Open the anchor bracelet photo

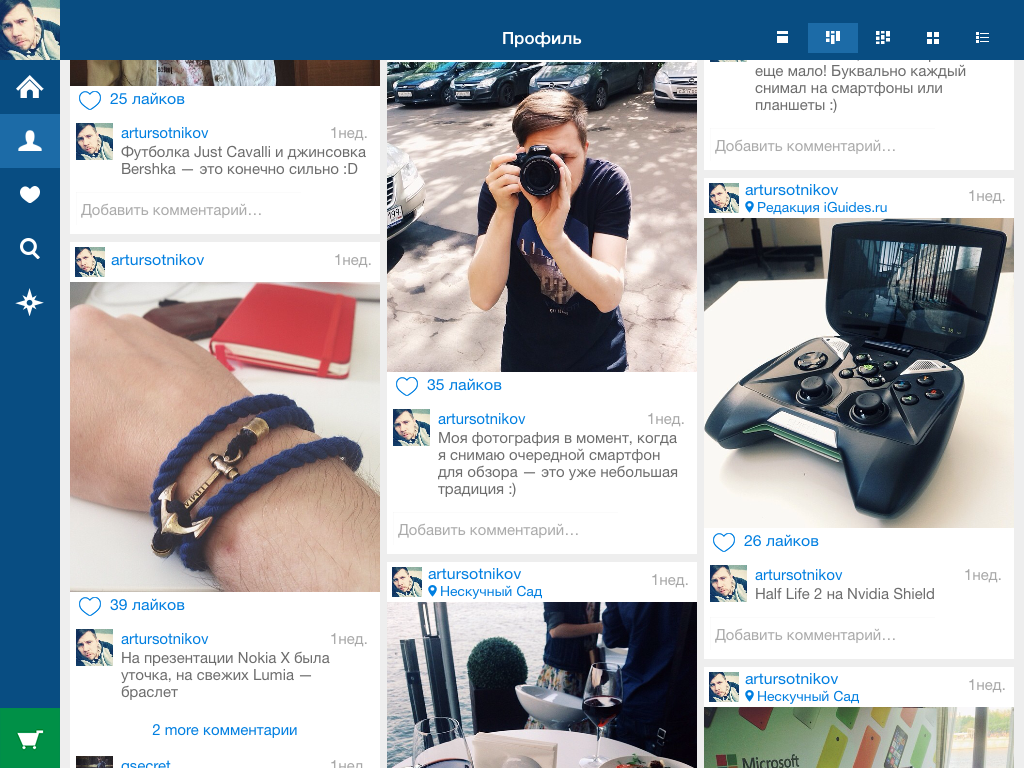(225, 437)
